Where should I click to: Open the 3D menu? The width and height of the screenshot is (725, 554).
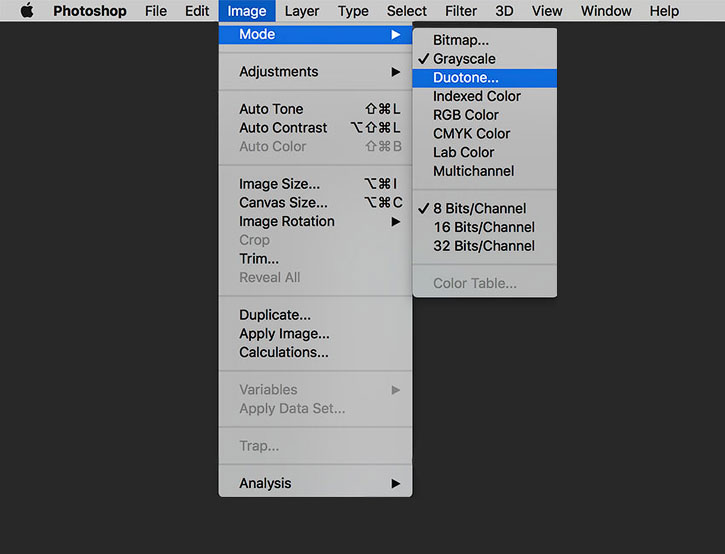(x=504, y=11)
